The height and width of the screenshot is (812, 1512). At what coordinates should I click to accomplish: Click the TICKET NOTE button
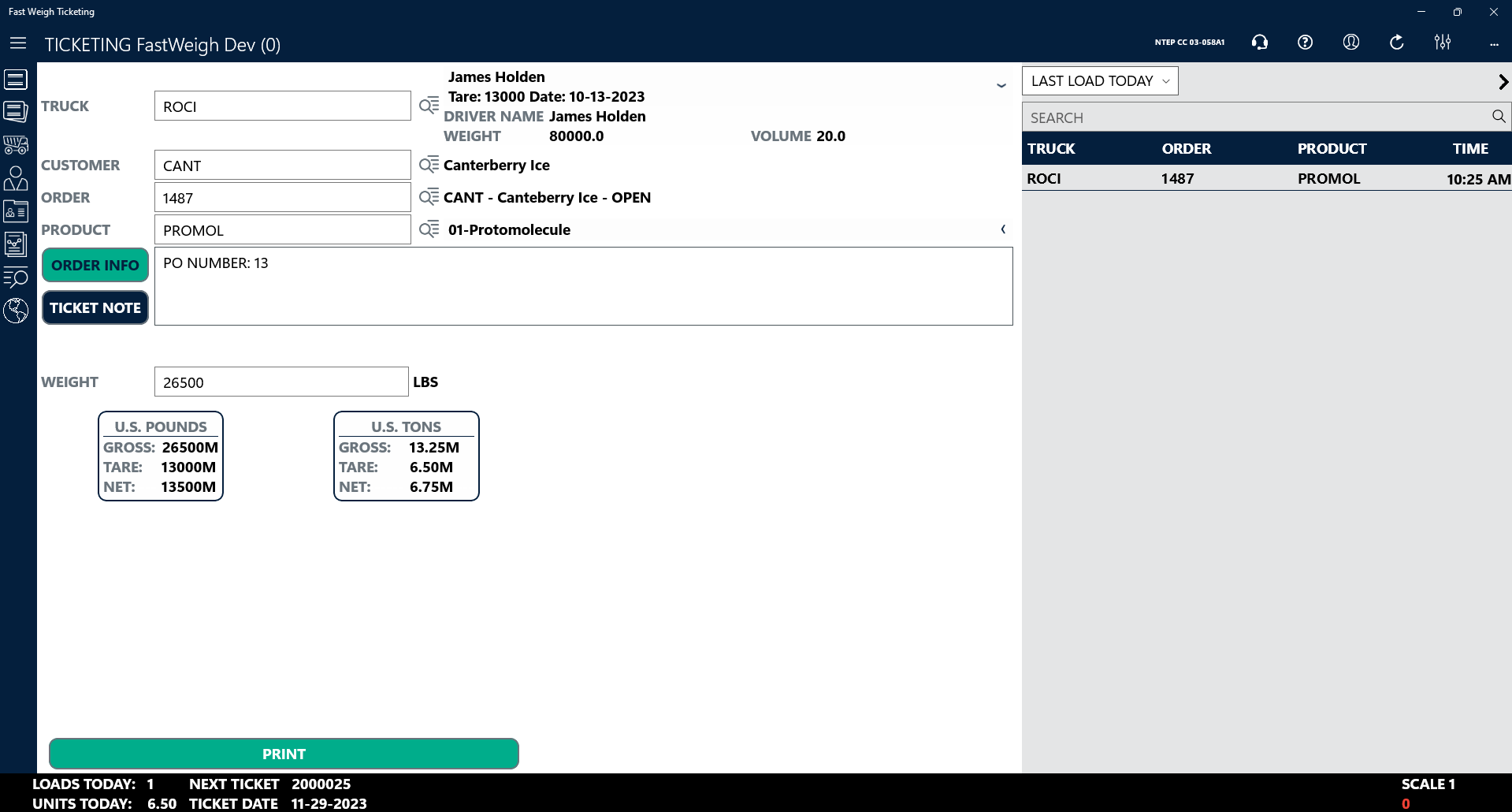pyautogui.click(x=95, y=308)
